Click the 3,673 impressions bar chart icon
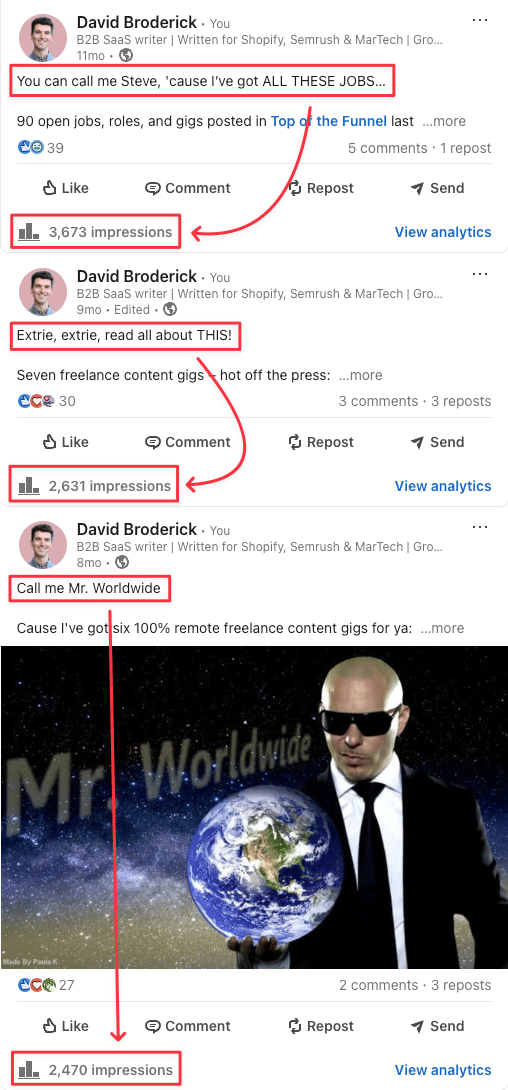 pyautogui.click(x=28, y=231)
